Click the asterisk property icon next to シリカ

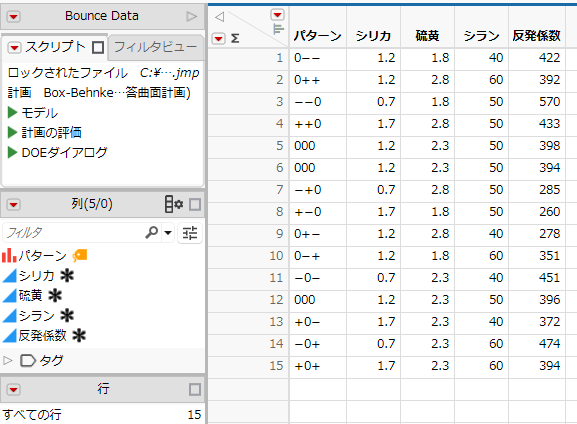point(67,276)
